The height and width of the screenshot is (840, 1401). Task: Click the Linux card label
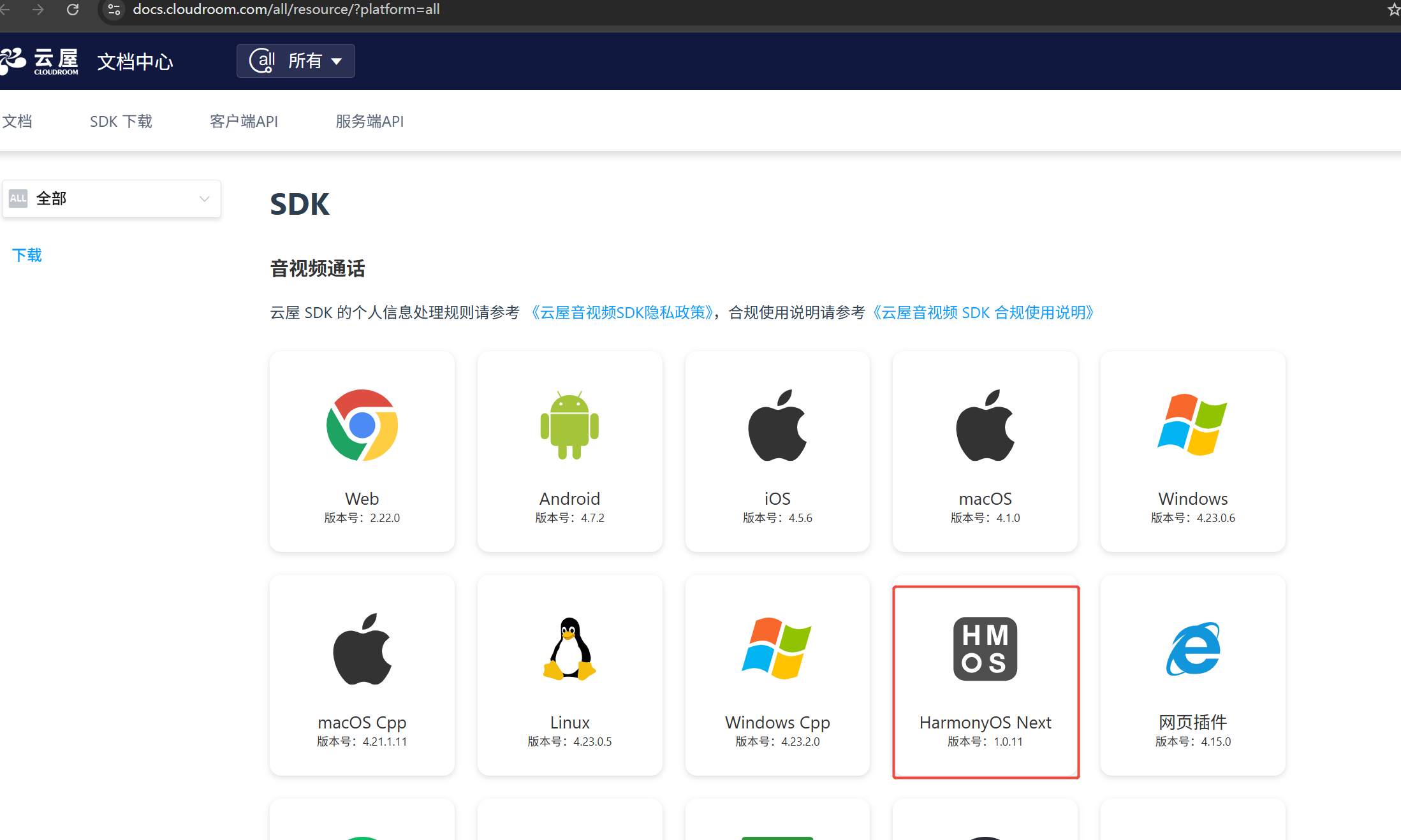click(x=569, y=722)
